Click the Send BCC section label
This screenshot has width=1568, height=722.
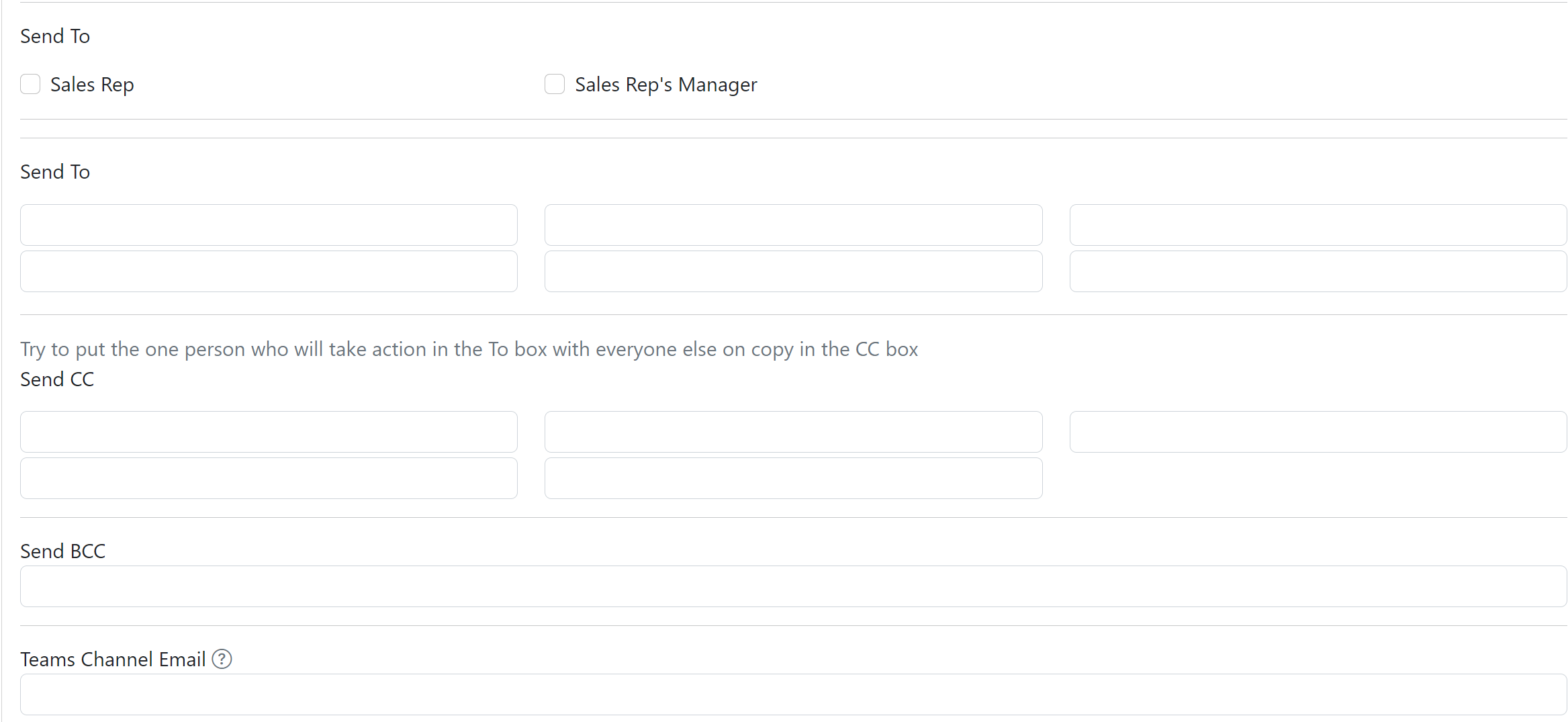coord(63,551)
